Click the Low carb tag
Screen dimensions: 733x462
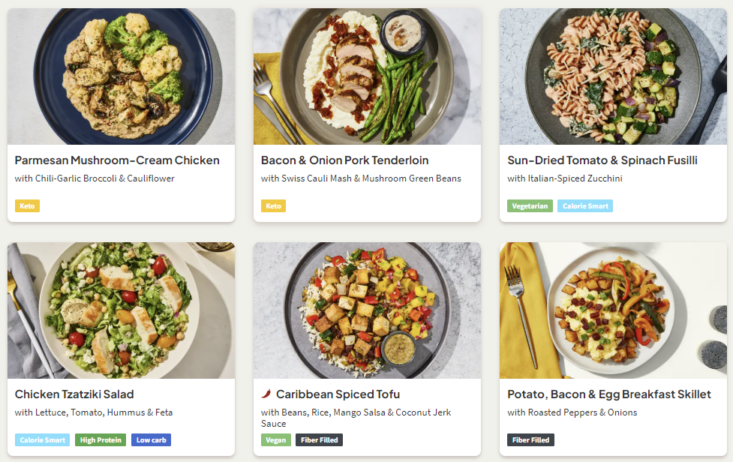coord(150,440)
